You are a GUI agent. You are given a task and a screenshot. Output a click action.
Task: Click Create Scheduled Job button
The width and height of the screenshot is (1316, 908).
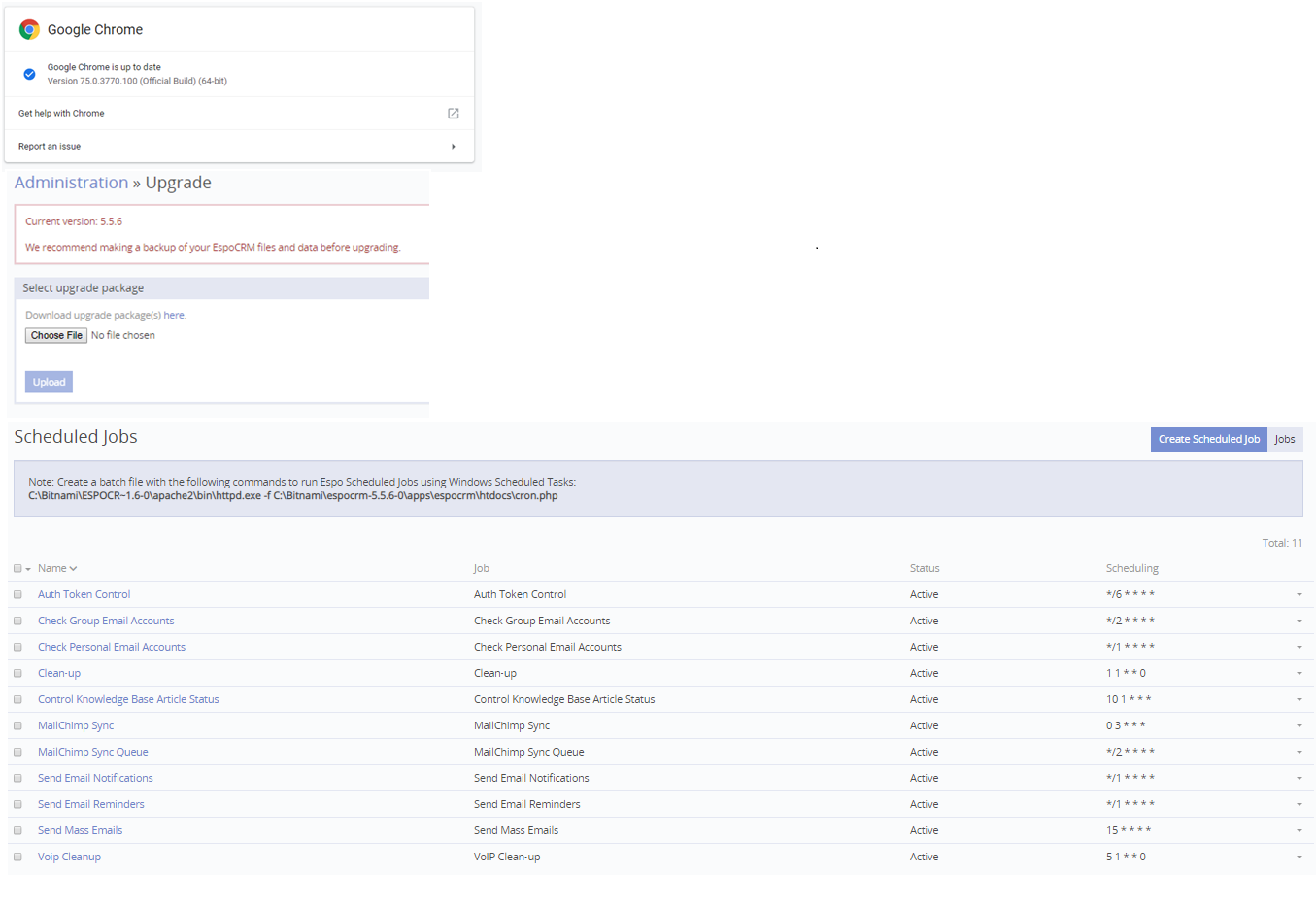[1209, 439]
